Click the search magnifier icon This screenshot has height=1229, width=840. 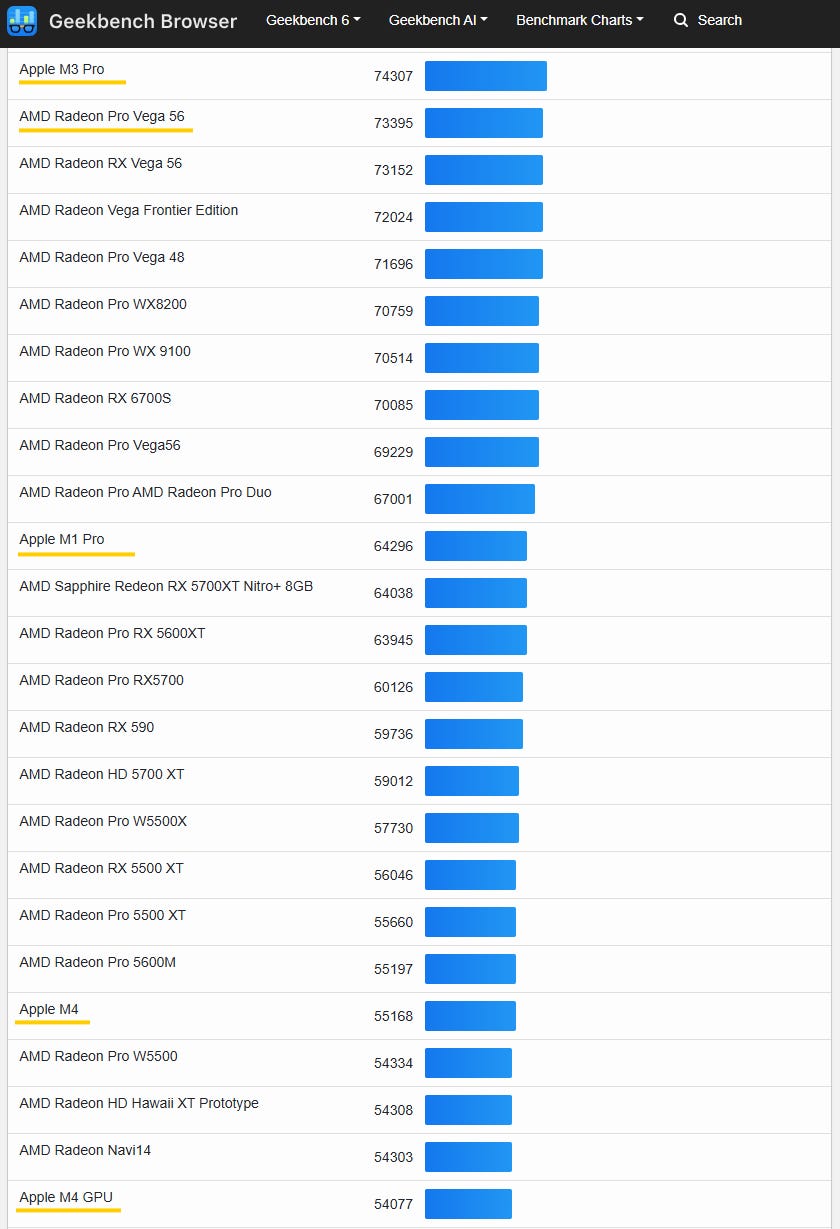(681, 20)
